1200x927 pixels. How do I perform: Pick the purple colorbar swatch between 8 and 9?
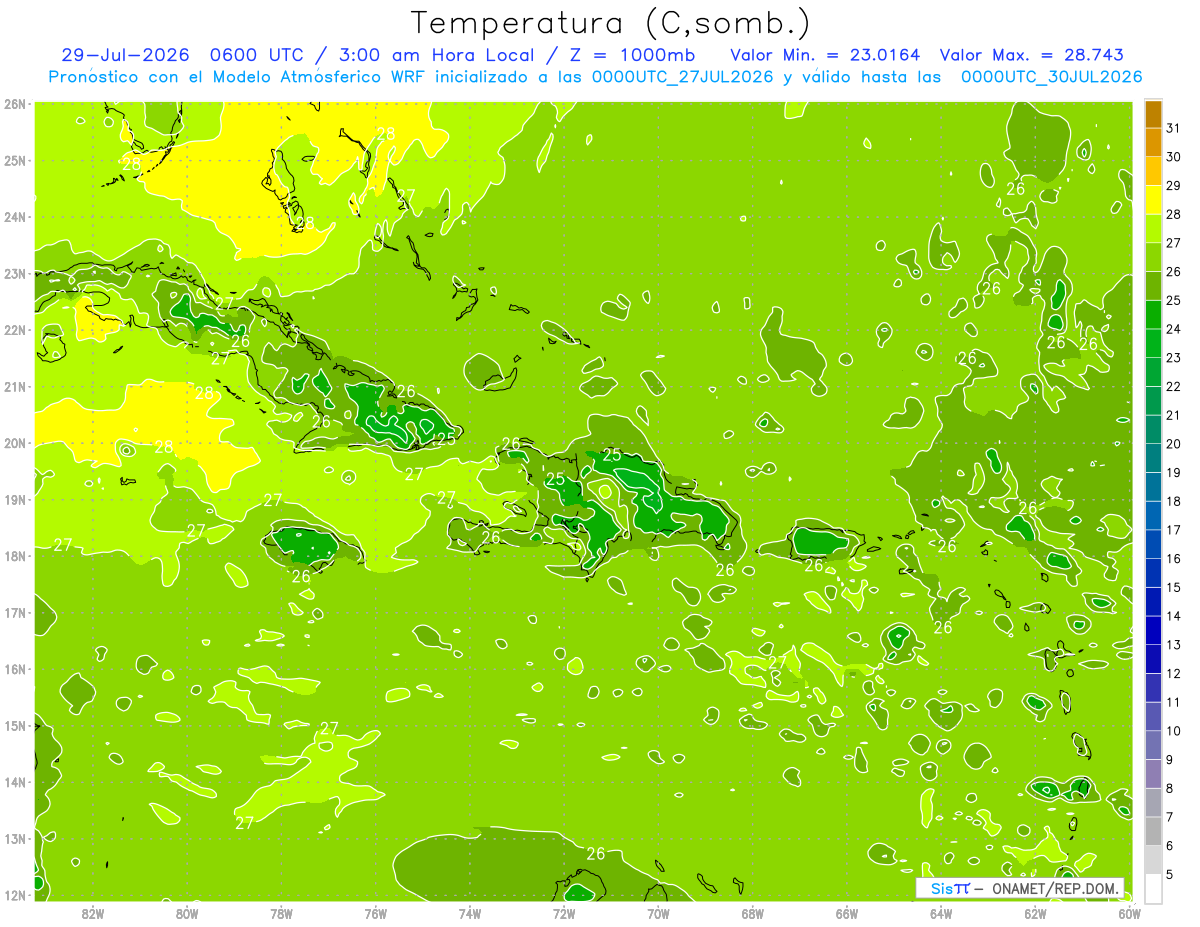[x=1153, y=774]
